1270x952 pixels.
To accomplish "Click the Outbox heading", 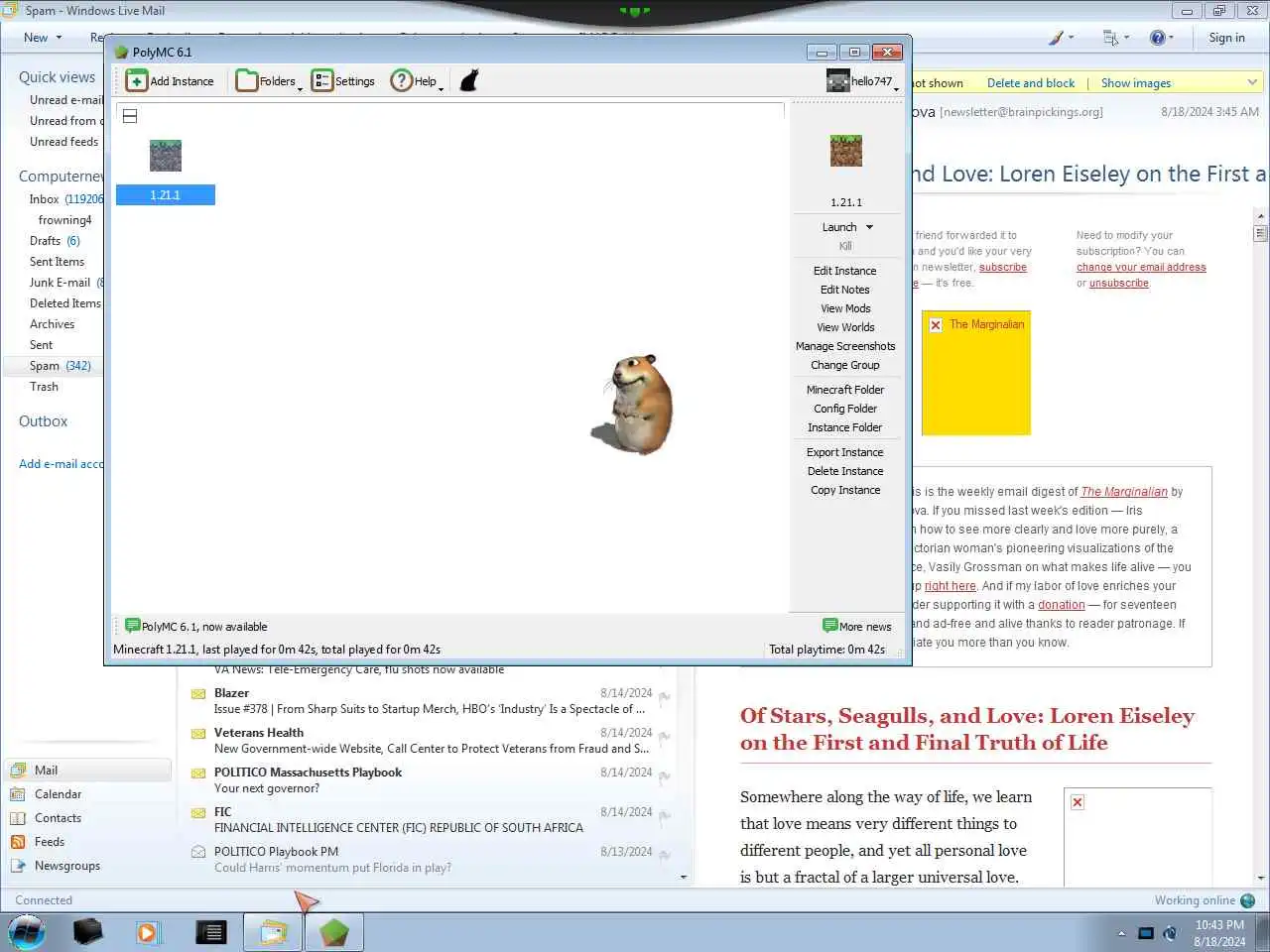I will [x=44, y=421].
